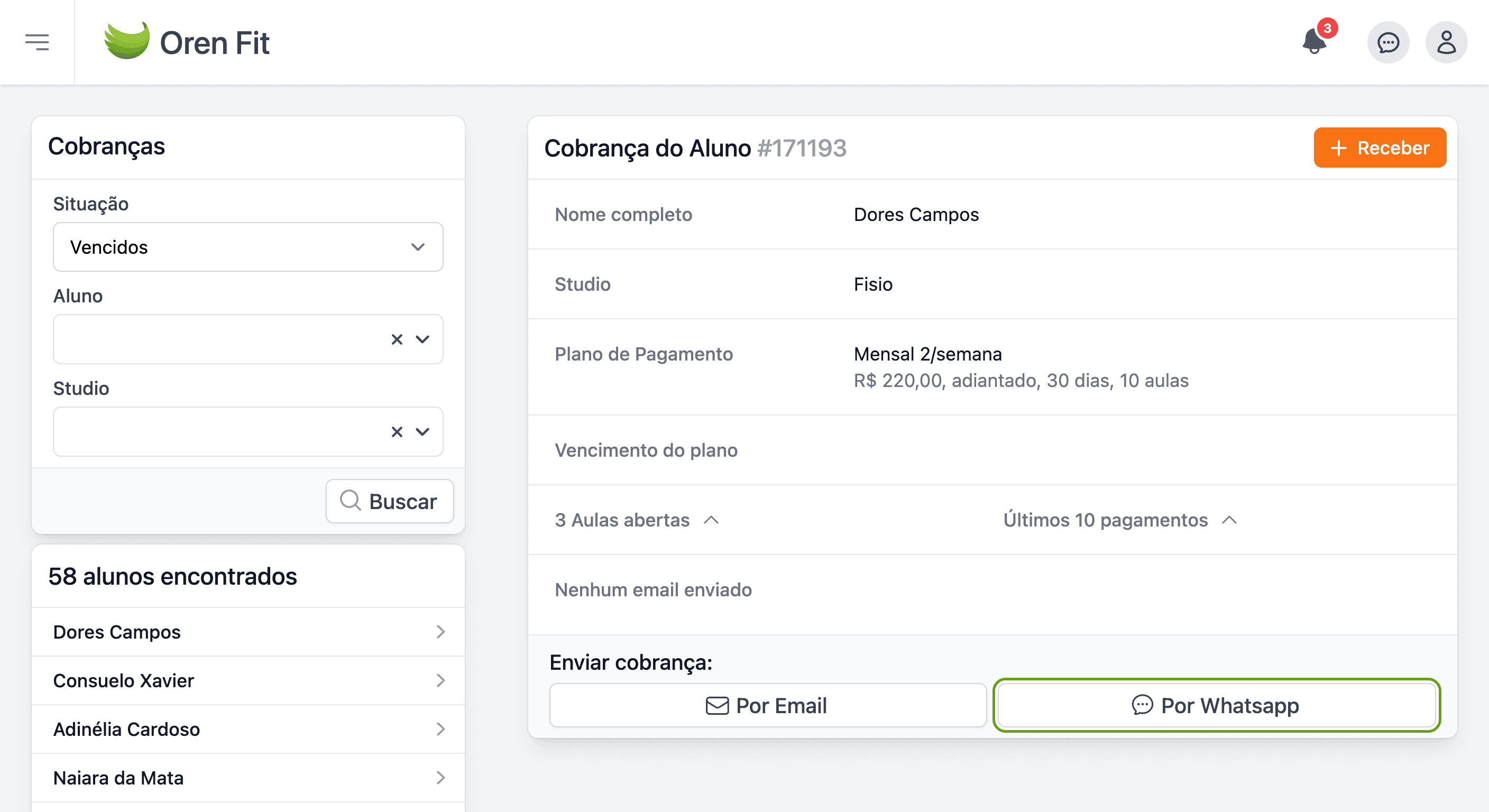
Task: Click the Fisio studio value
Action: (x=873, y=284)
